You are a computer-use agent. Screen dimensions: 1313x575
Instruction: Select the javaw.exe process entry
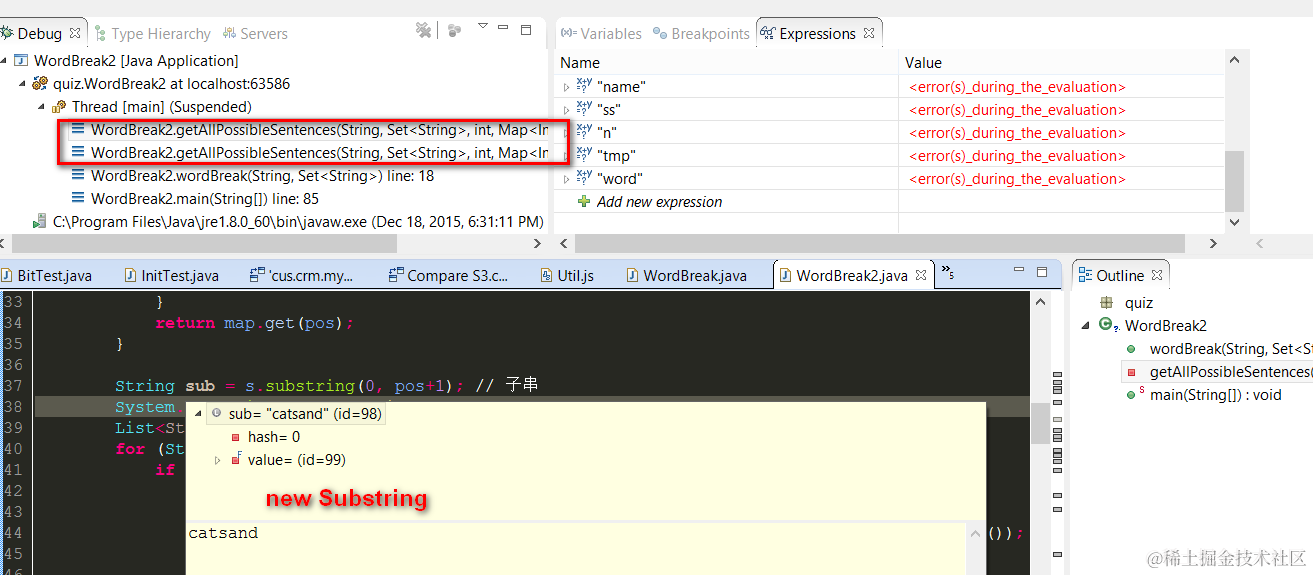298,221
